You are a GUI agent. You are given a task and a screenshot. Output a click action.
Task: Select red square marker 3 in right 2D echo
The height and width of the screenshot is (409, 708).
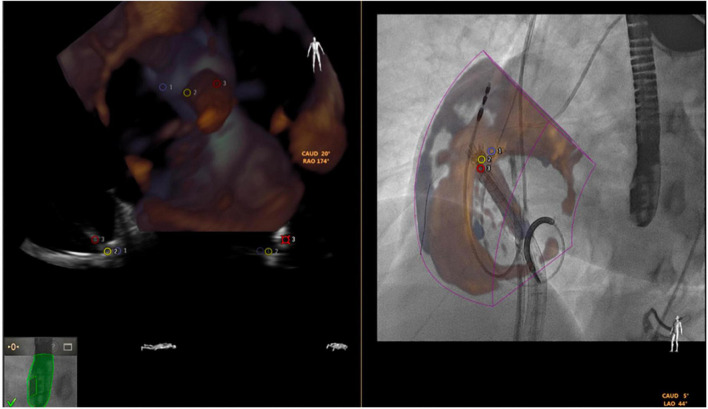286,240
